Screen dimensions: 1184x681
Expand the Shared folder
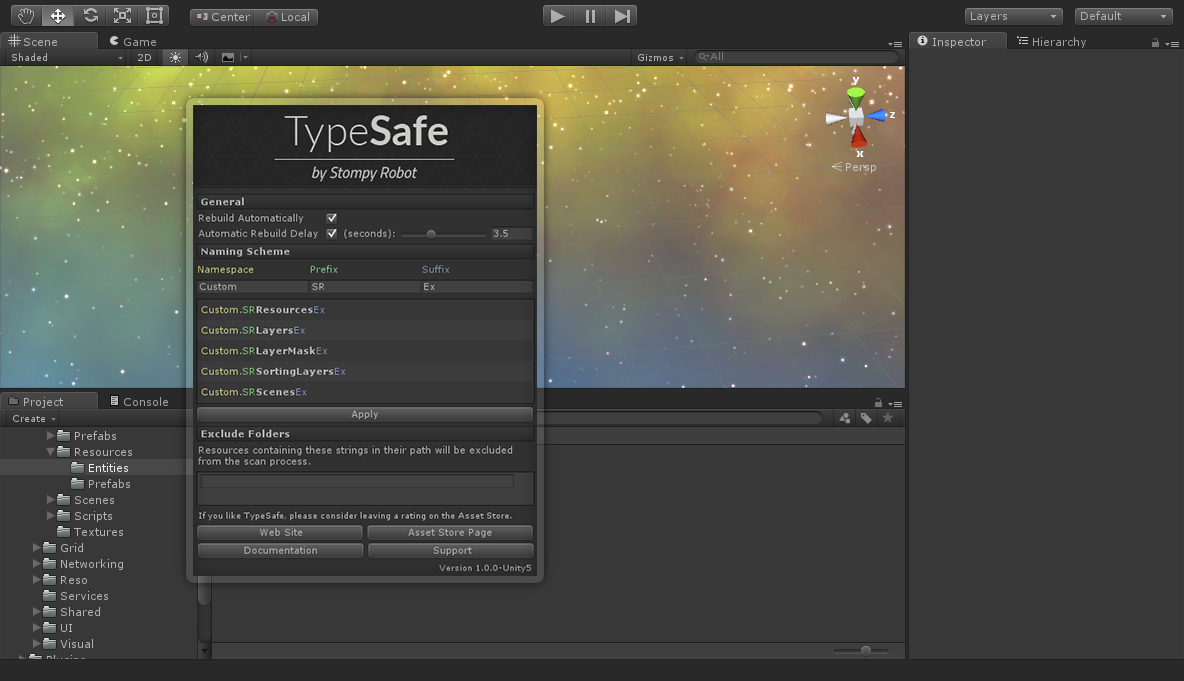(36, 612)
